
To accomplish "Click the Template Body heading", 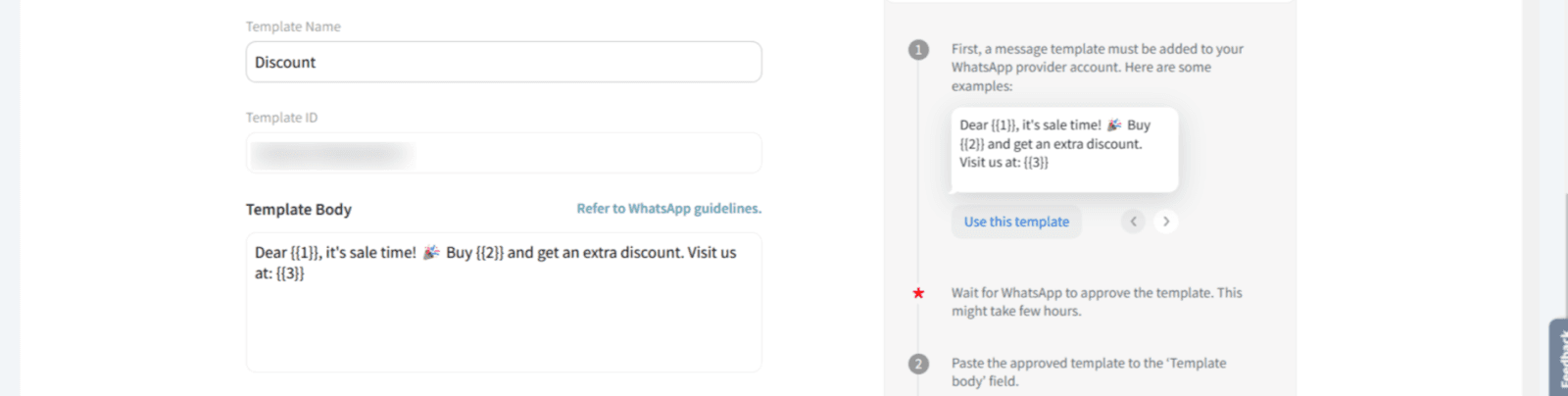I will point(299,210).
